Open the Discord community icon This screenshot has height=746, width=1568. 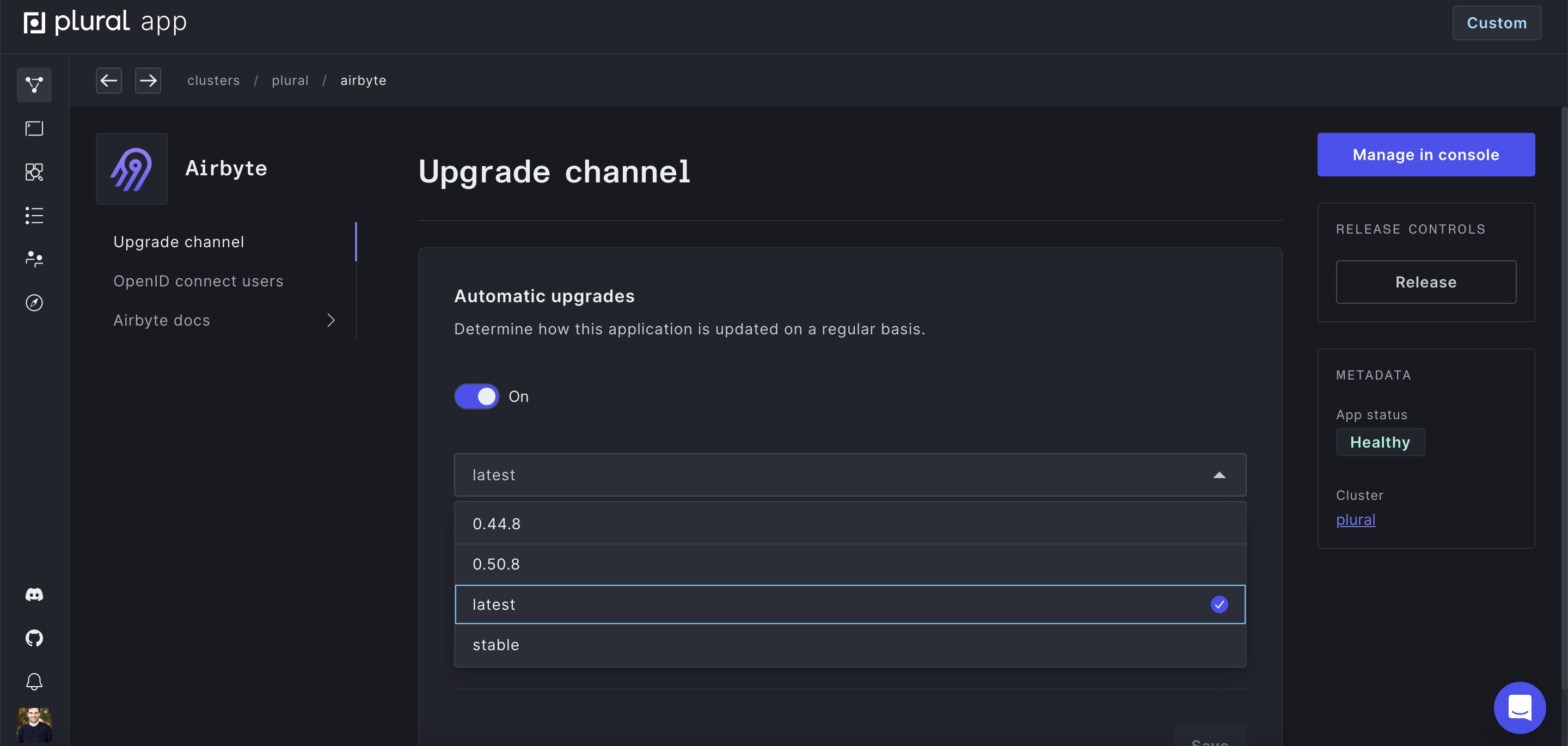(34, 595)
